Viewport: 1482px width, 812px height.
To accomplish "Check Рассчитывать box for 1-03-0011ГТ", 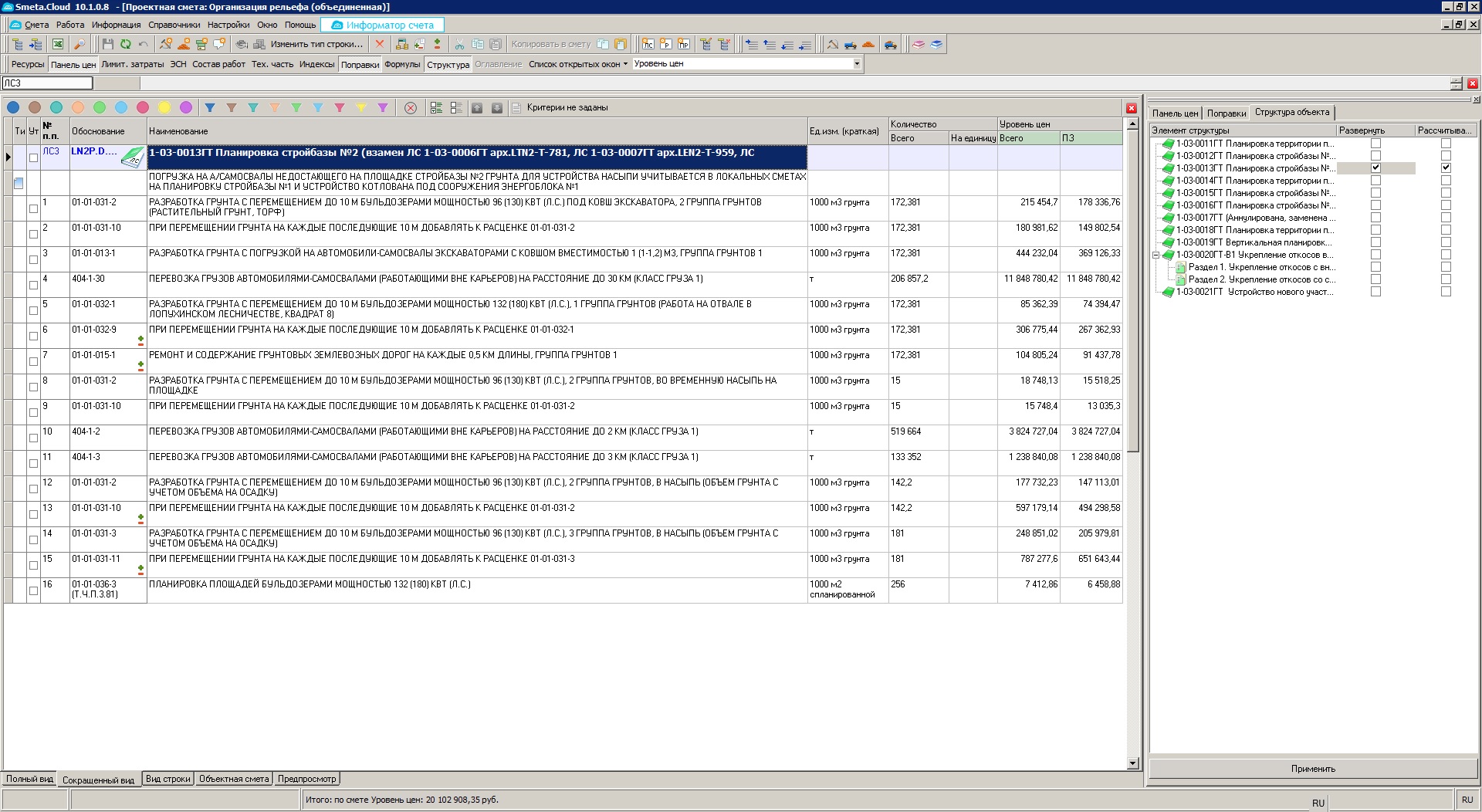I will [1446, 144].
